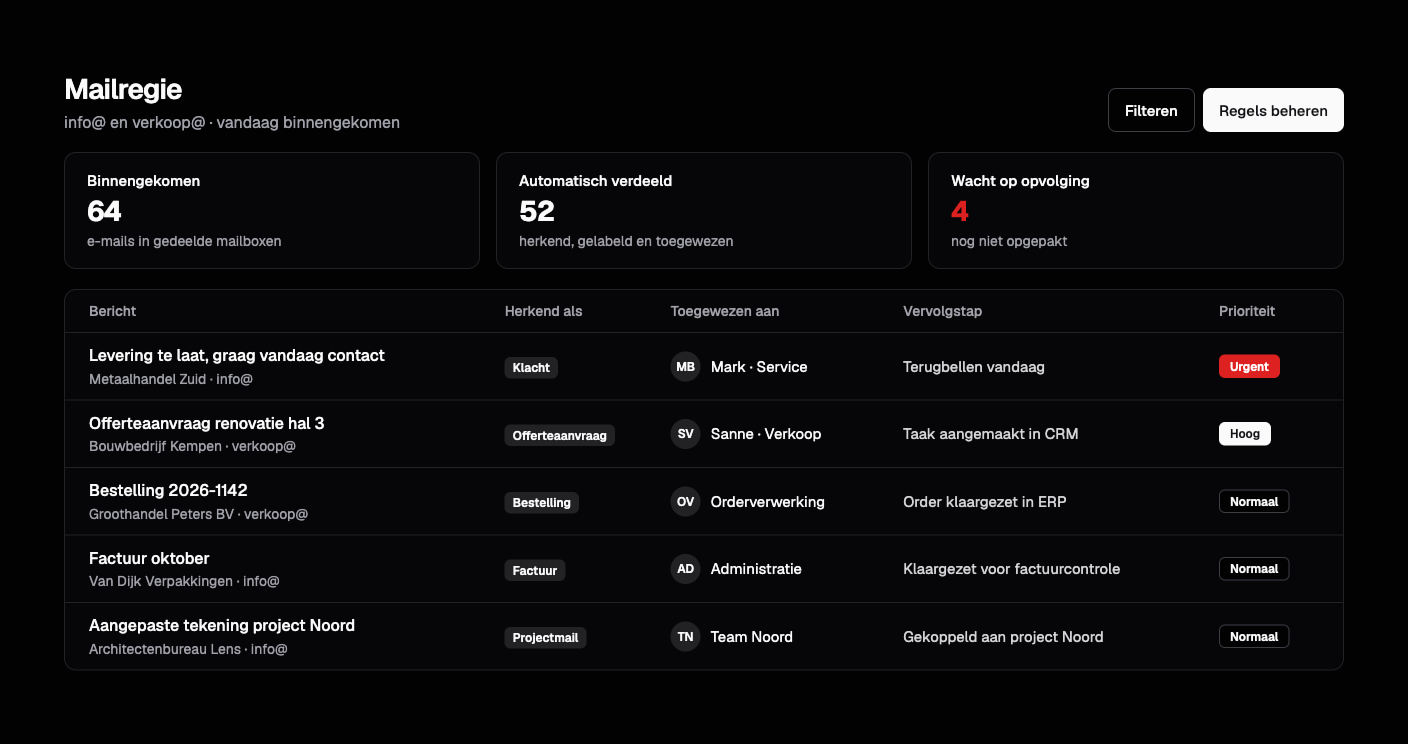Select the SV avatar for Sanne Verkoop
The height and width of the screenshot is (744, 1408).
pos(685,434)
